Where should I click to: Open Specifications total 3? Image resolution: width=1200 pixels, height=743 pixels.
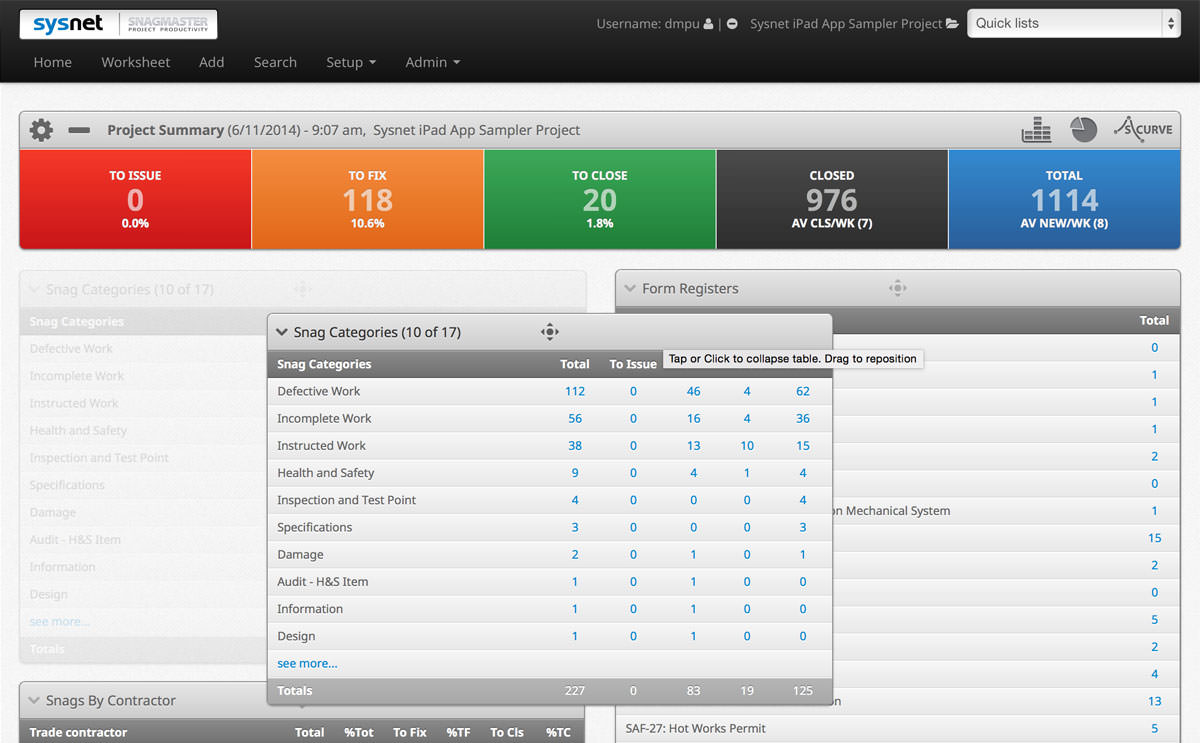coord(575,526)
